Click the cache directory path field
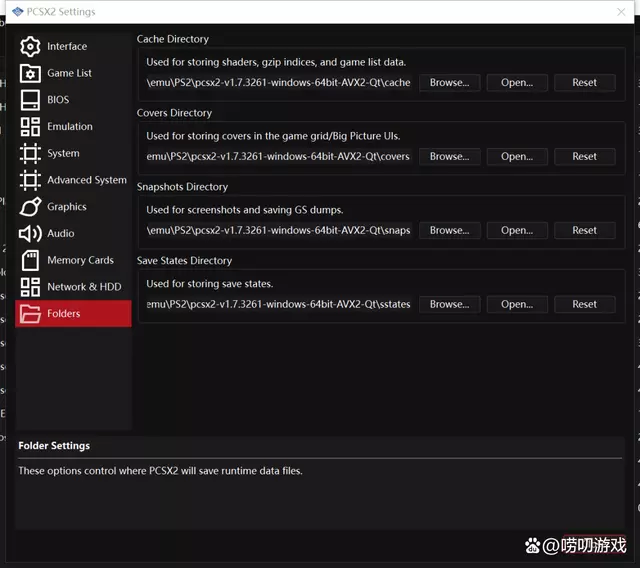Screen dimensions: 640x568 278,83
